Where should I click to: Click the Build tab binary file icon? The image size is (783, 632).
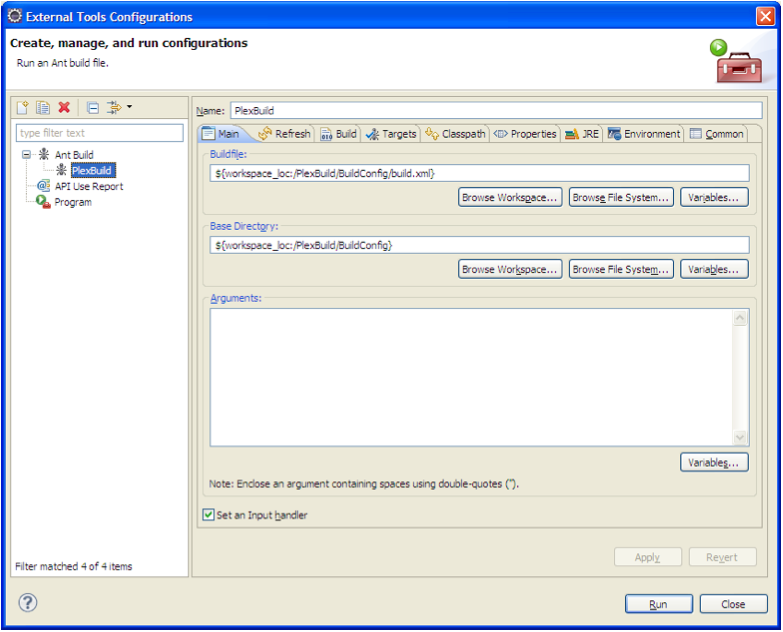(326, 134)
